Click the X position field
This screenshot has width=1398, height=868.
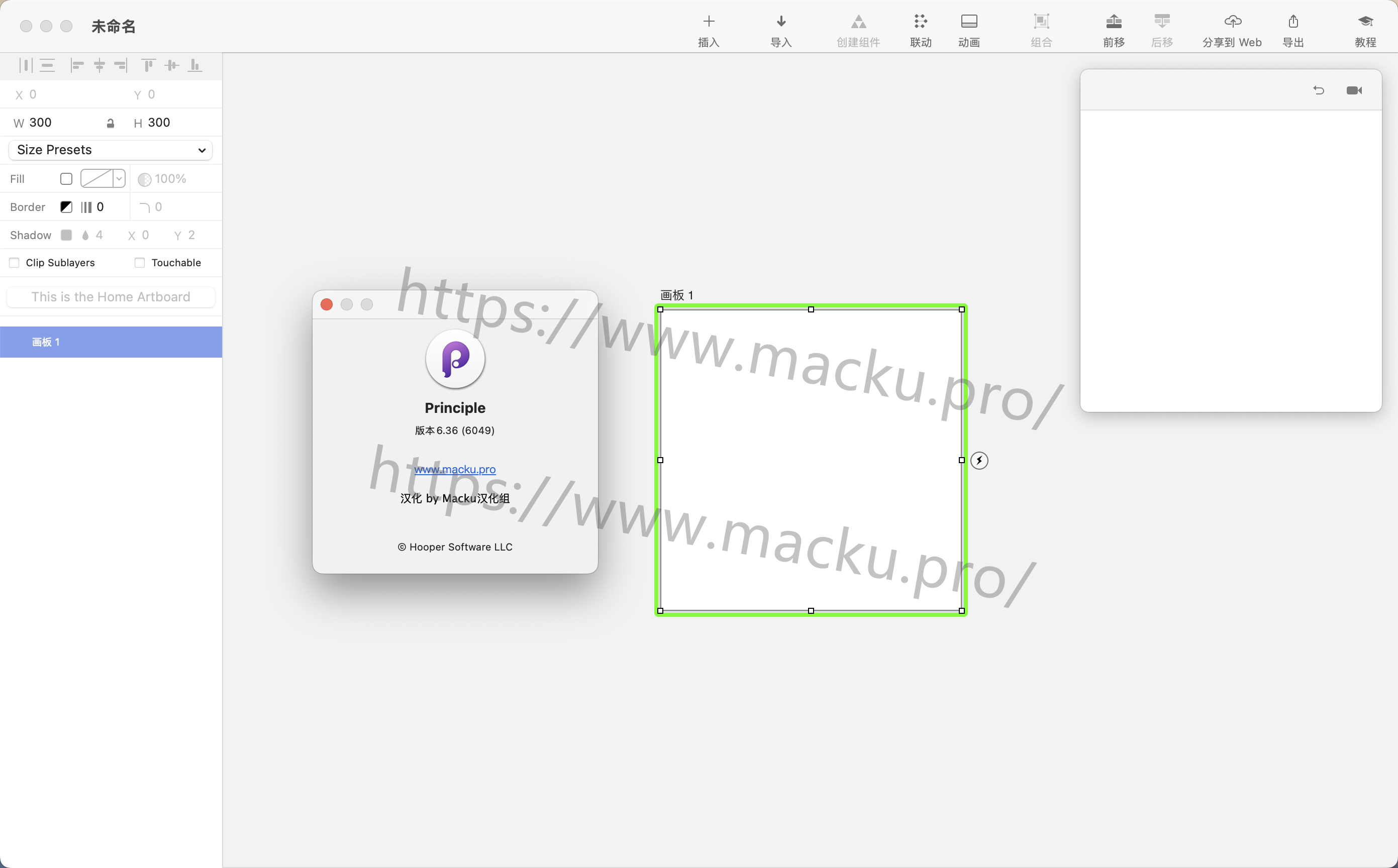coord(33,95)
